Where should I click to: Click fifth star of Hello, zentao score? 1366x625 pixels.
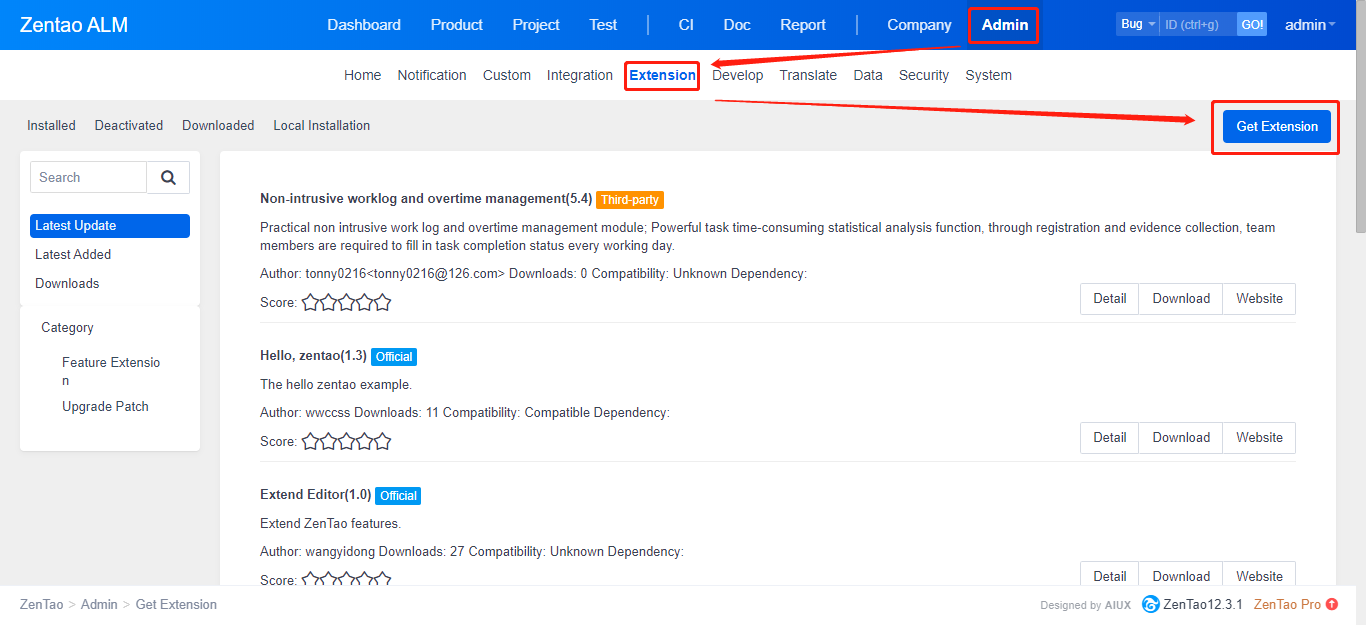382,441
